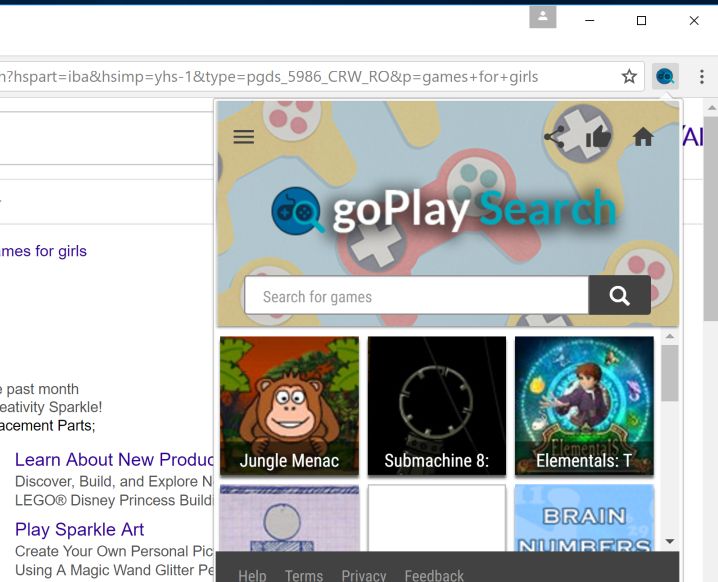The height and width of the screenshot is (582, 718).
Task: Click the game list scroll down arrow
Action: pyautogui.click(x=670, y=541)
